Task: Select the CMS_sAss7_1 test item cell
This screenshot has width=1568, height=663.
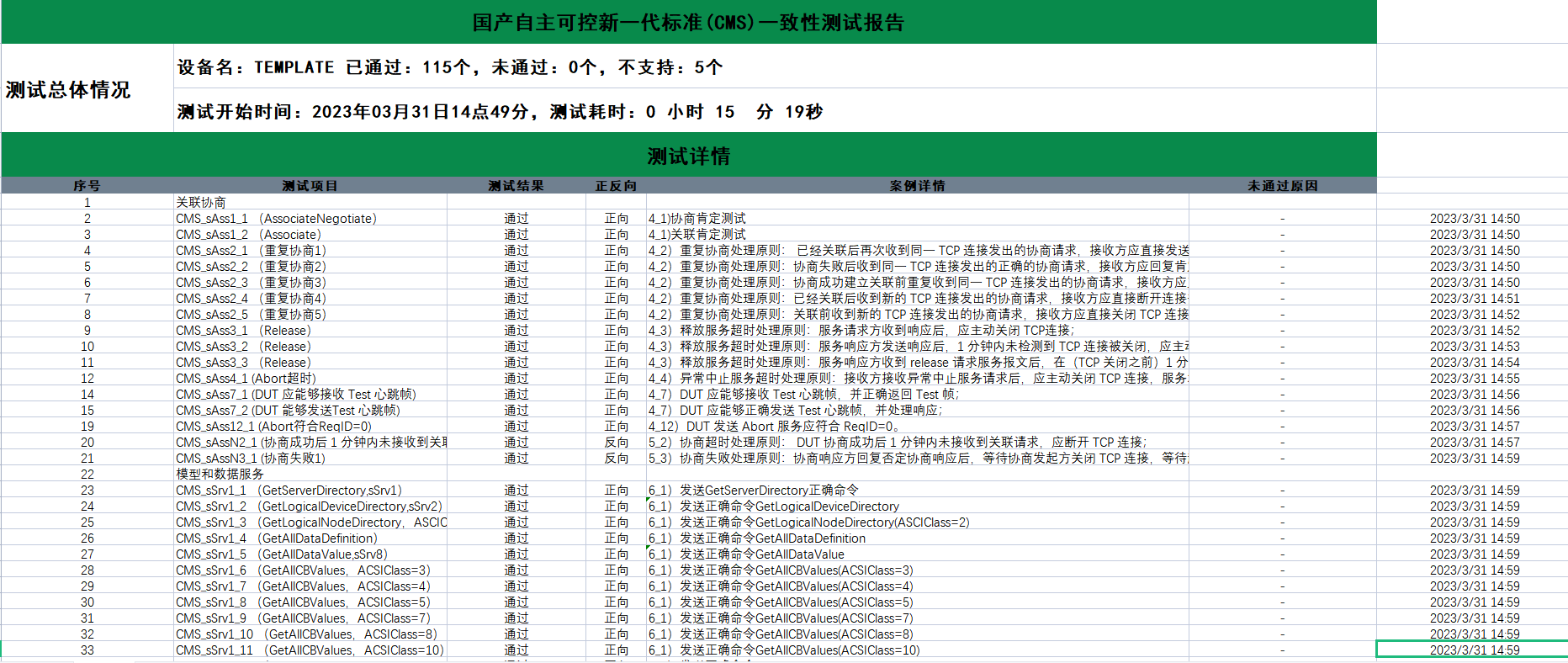Action: coord(310,394)
